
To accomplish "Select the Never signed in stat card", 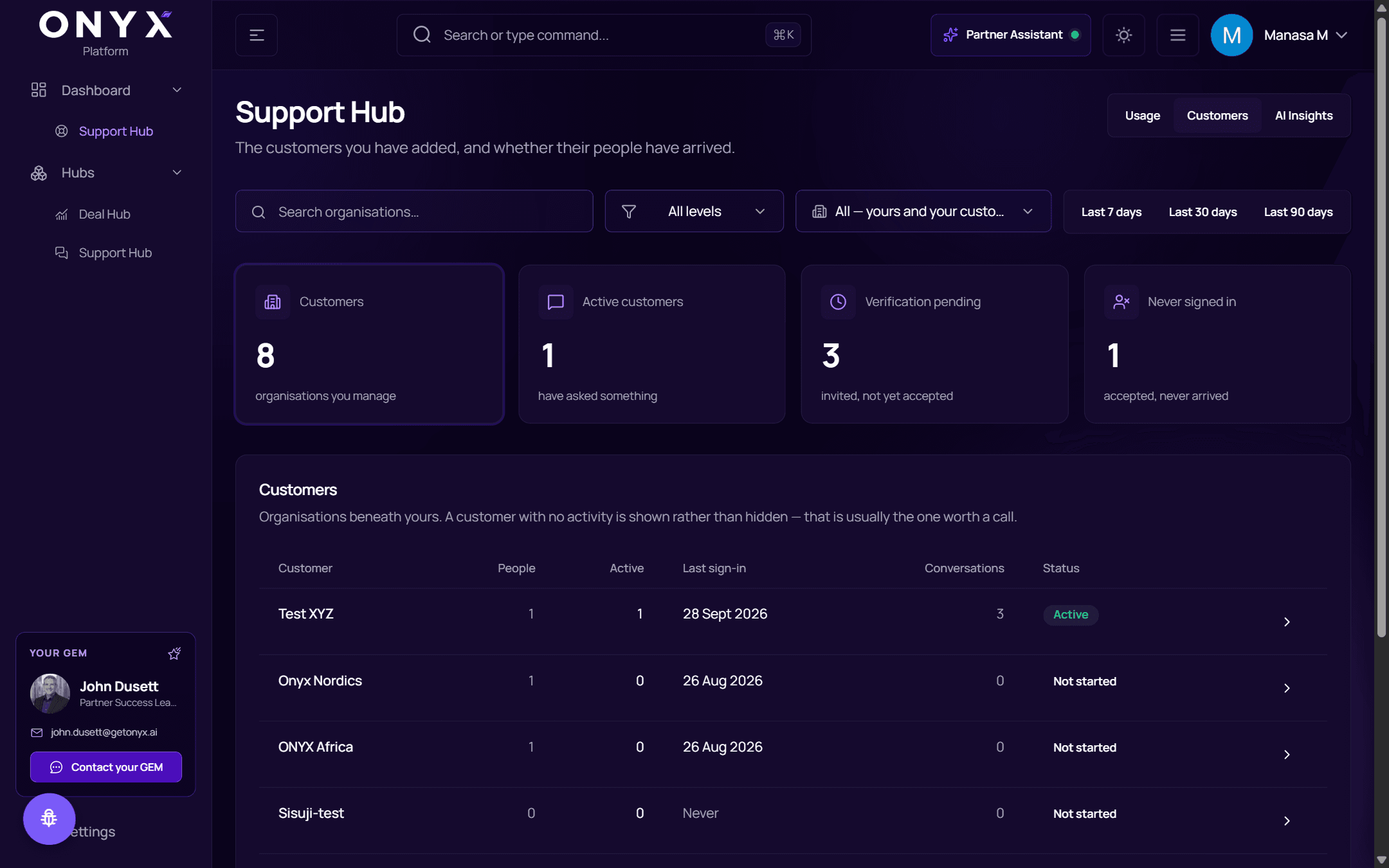I will tap(1217, 345).
